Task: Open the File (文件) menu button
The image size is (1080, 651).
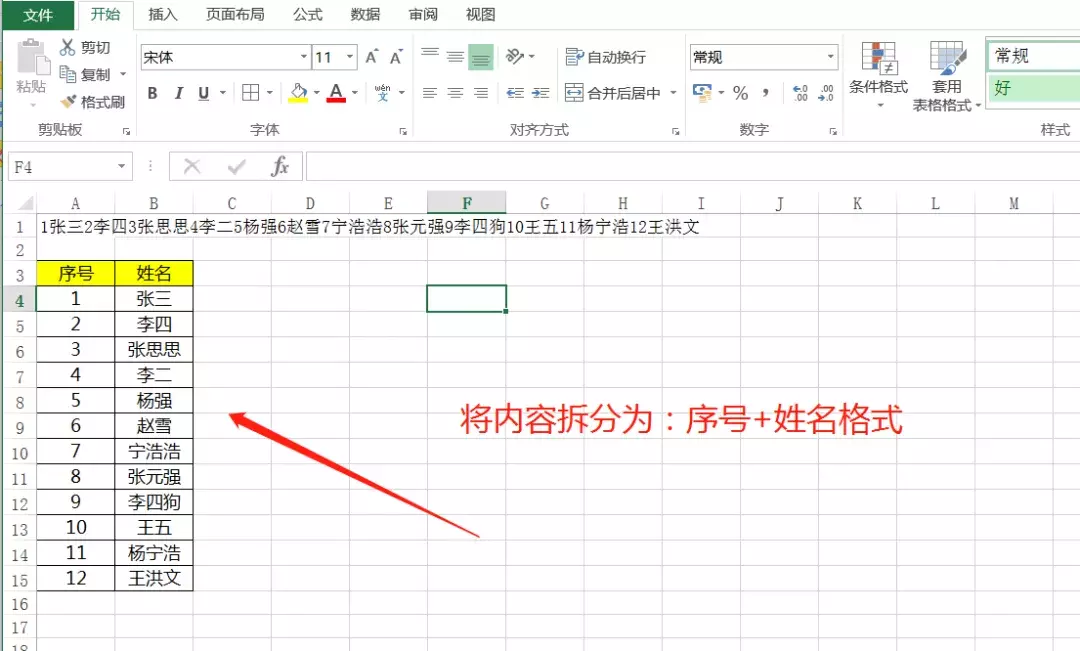Action: click(x=38, y=14)
